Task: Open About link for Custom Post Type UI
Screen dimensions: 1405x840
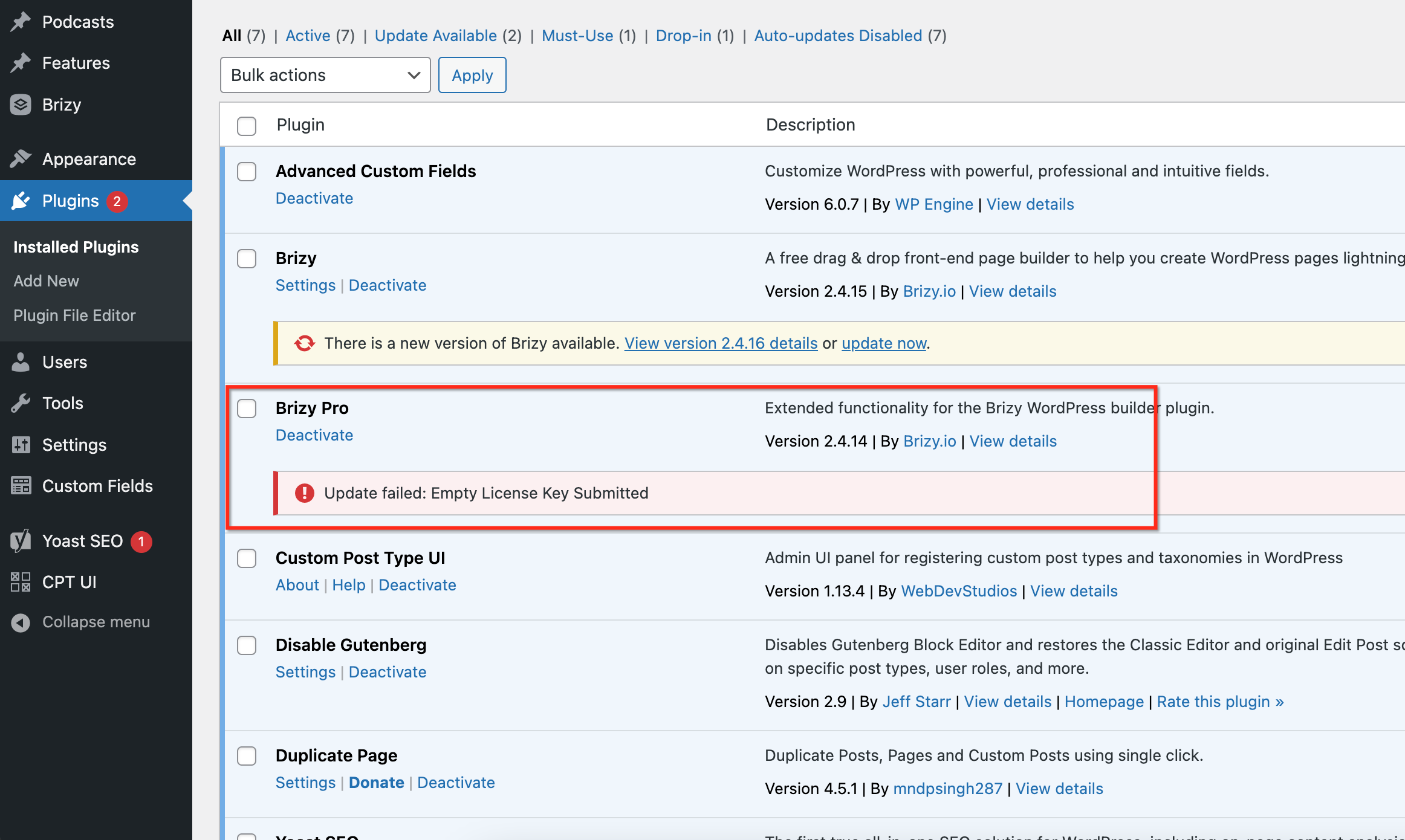Action: pyautogui.click(x=297, y=585)
